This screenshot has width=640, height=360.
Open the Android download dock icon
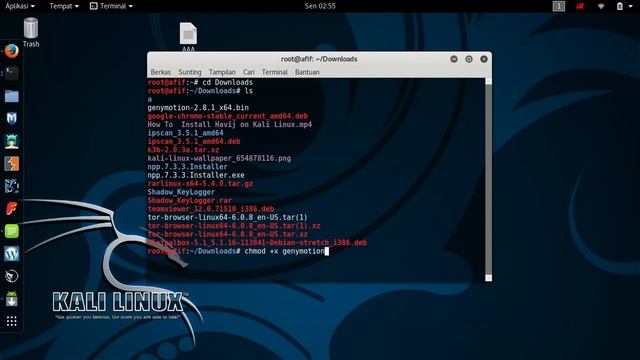pyautogui.click(x=11, y=299)
